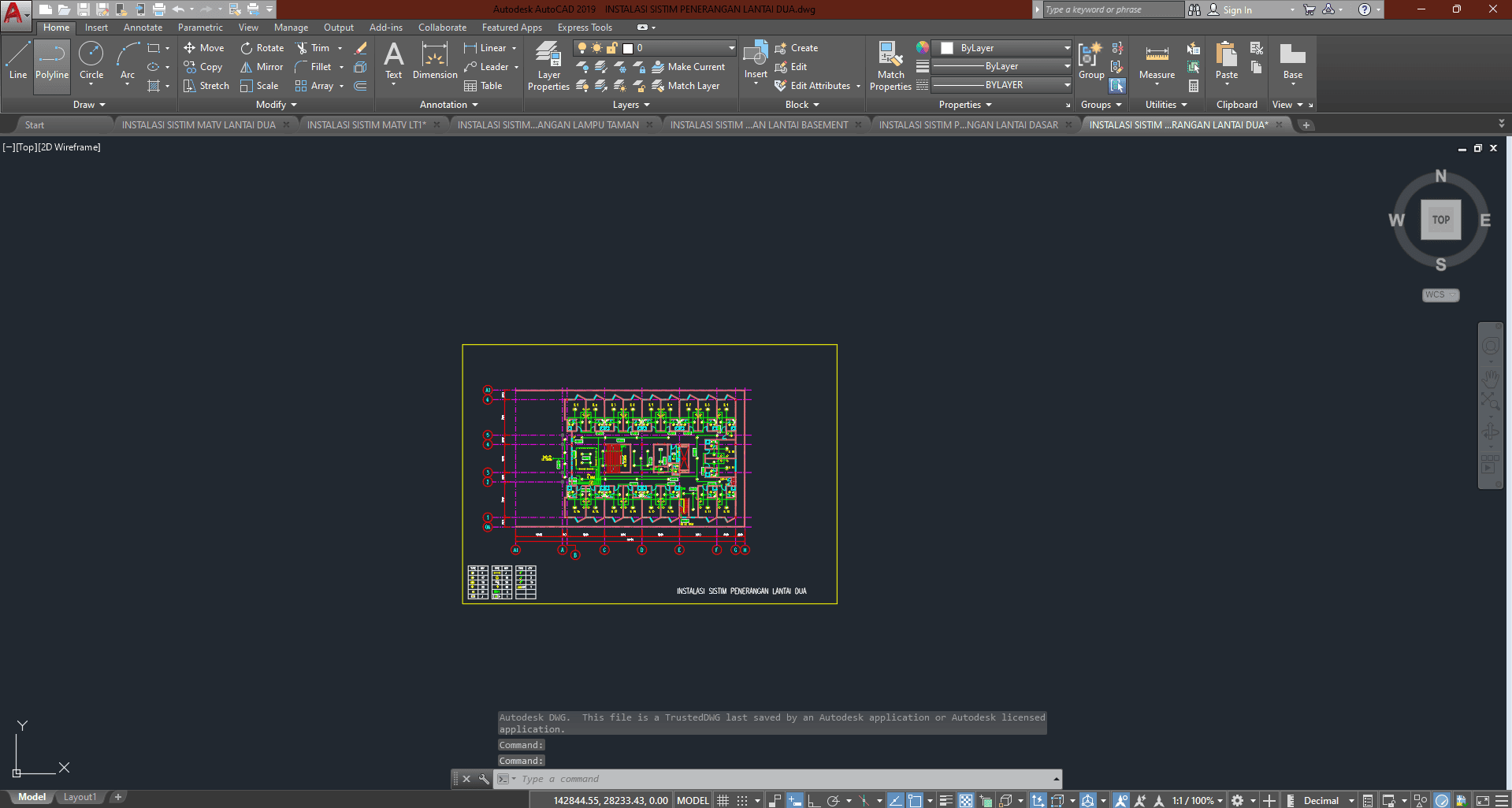Screen dimensions: 1512x808
Task: Click Make Current layer button
Action: click(x=689, y=67)
